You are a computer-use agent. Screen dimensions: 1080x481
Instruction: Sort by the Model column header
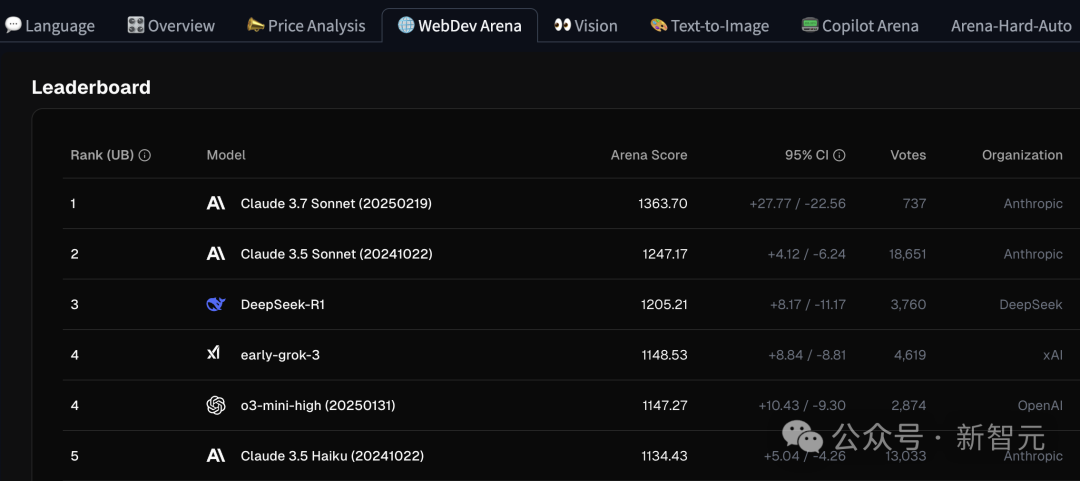[226, 156]
